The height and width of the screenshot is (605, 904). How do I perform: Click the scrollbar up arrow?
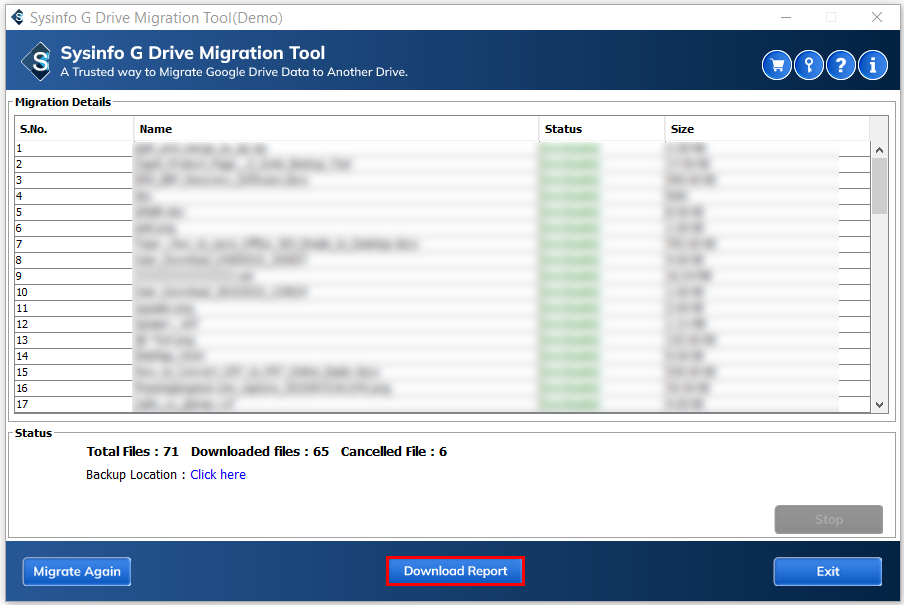(x=879, y=150)
